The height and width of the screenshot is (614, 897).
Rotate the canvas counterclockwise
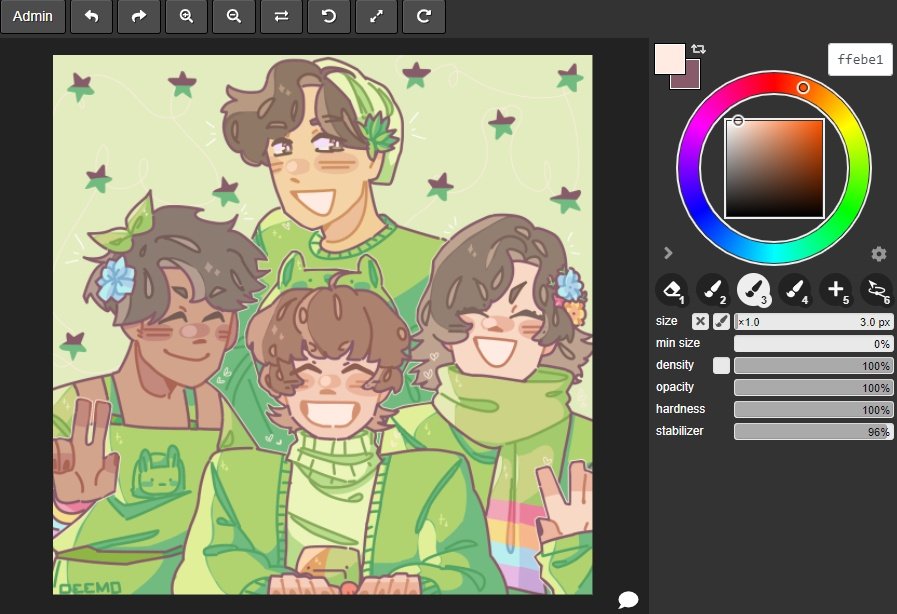tap(329, 17)
